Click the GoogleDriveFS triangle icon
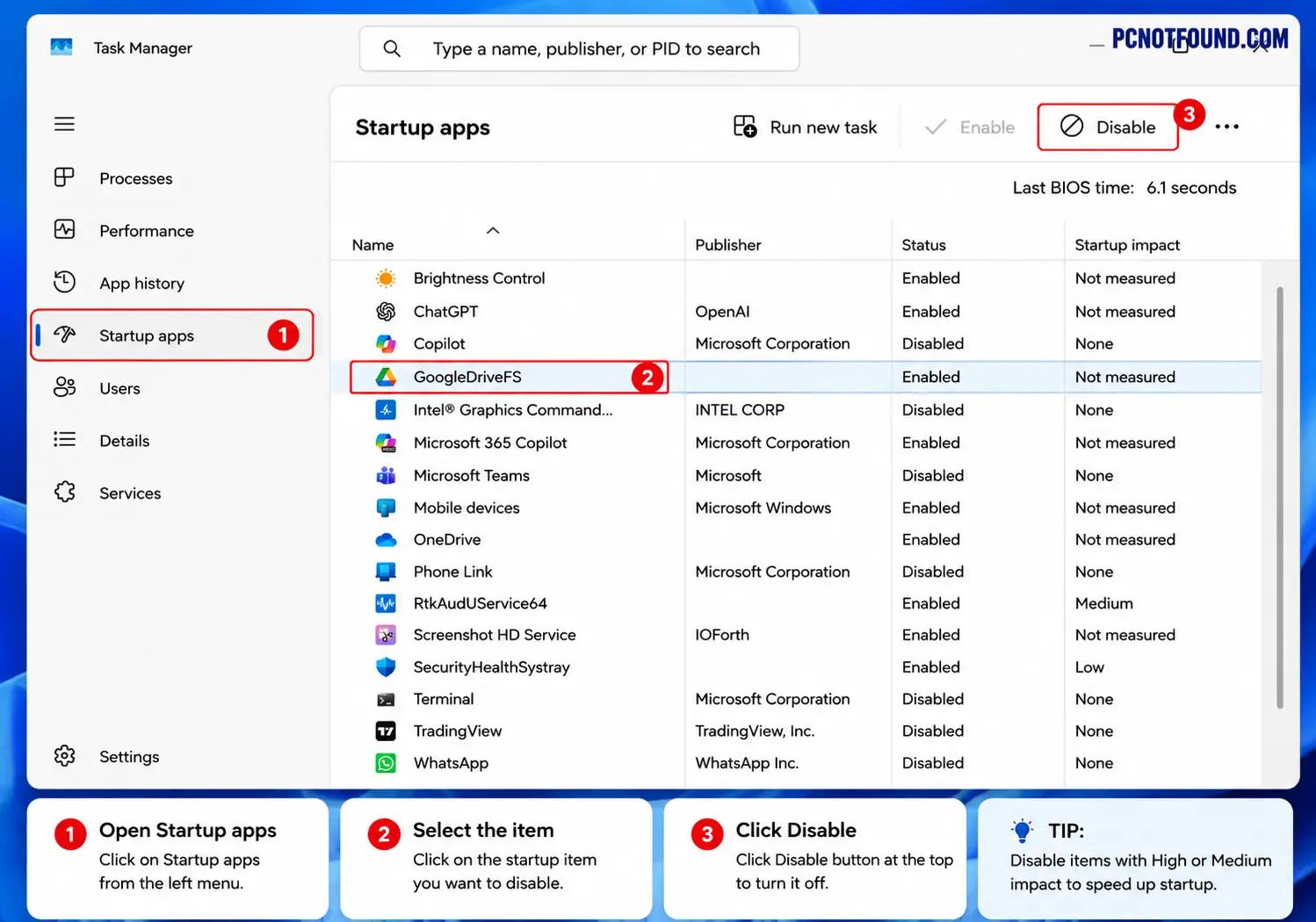The width and height of the screenshot is (1316, 922). click(386, 377)
